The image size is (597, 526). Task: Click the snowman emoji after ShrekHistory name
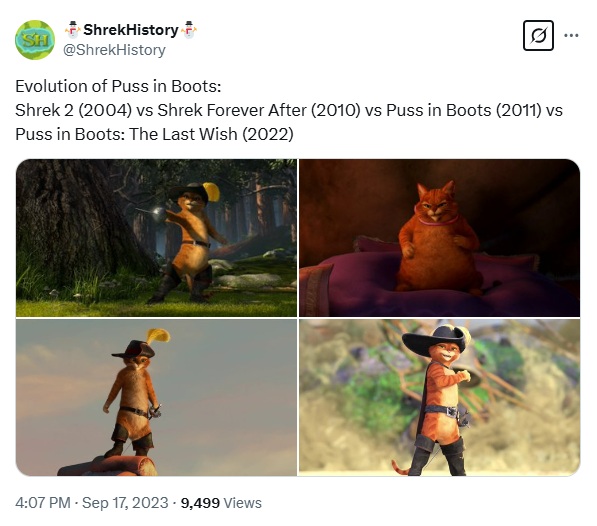click(x=189, y=30)
